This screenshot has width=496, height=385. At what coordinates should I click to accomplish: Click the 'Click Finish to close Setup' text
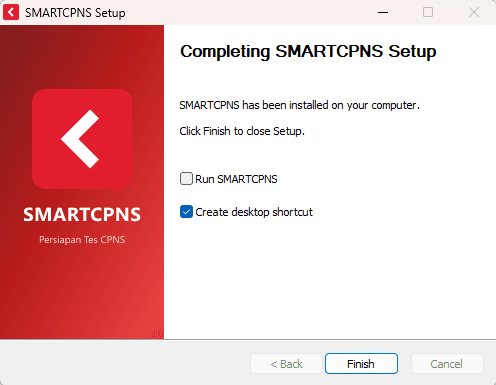[x=242, y=131]
